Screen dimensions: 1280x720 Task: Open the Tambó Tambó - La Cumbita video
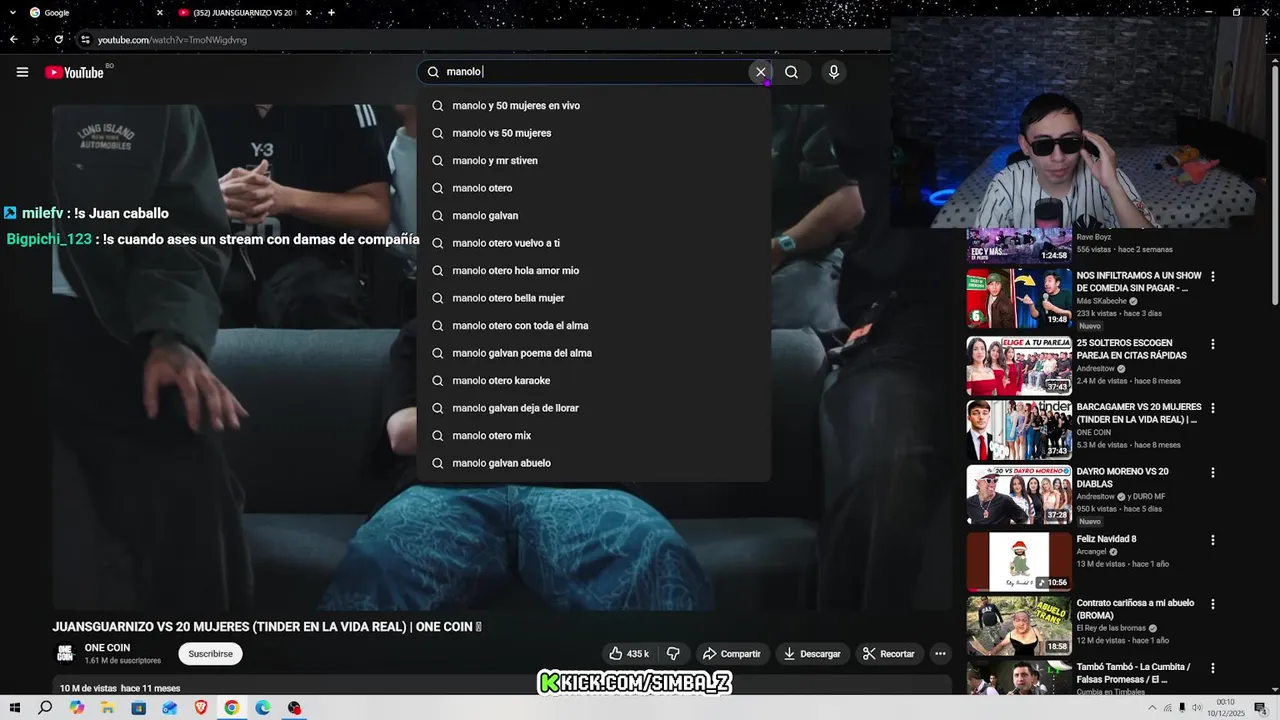click(x=1133, y=672)
